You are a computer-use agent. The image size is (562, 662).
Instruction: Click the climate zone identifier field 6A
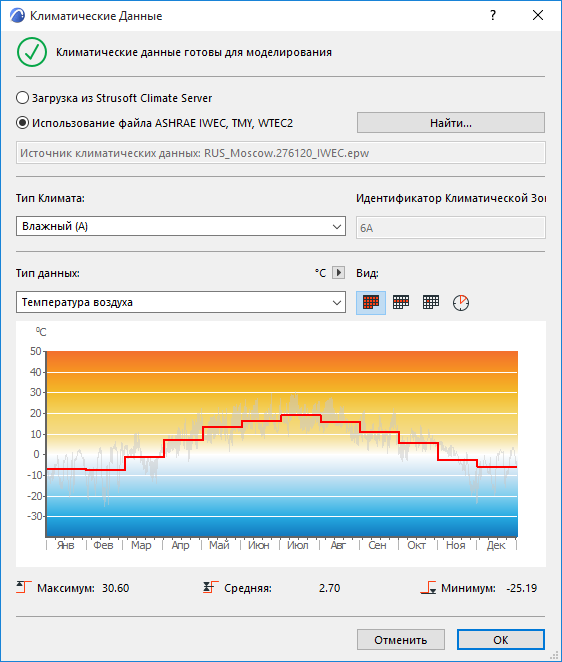coord(451,228)
